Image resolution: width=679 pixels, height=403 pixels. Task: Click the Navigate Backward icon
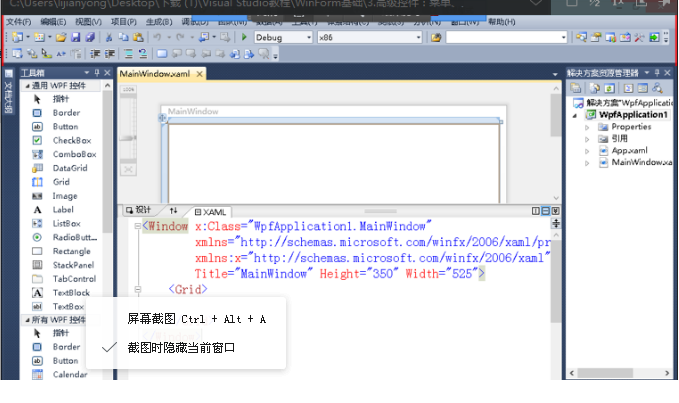click(204, 38)
